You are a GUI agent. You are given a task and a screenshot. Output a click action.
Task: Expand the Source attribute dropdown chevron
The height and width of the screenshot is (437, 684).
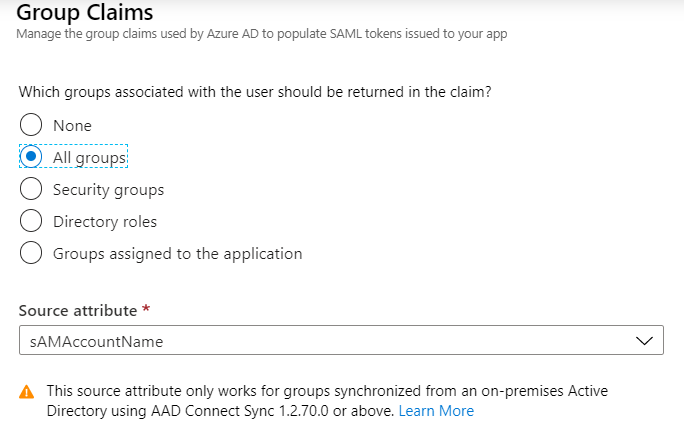tap(644, 341)
